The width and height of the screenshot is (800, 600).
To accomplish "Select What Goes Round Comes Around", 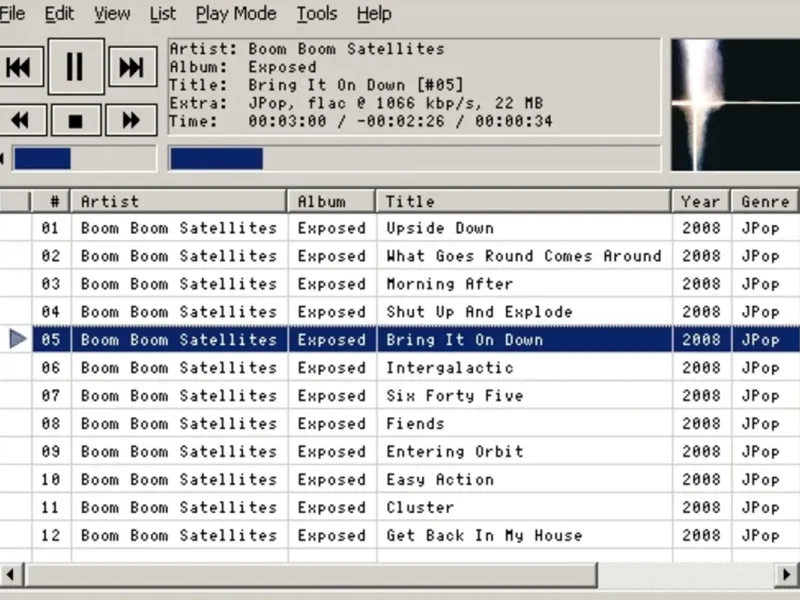I will click(523, 256).
